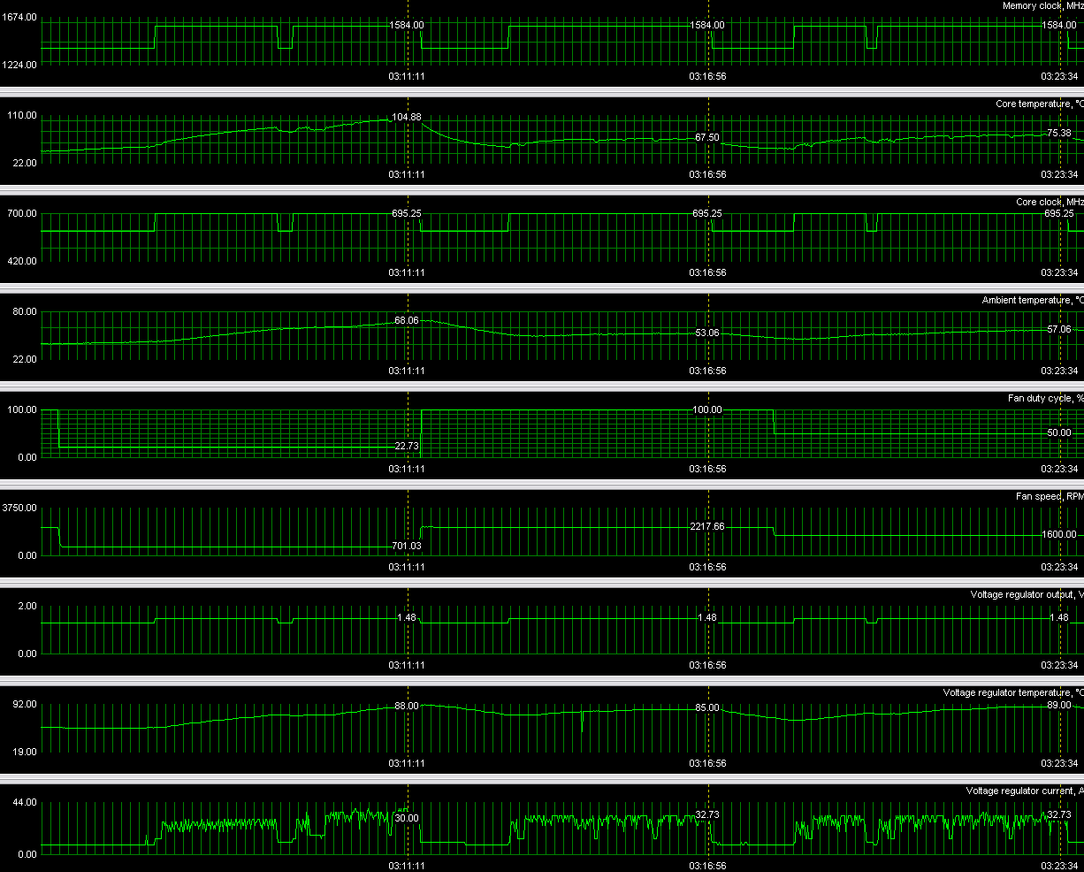Select the 50.00 fan duty cycle reading
1084x872 pixels.
(1059, 433)
